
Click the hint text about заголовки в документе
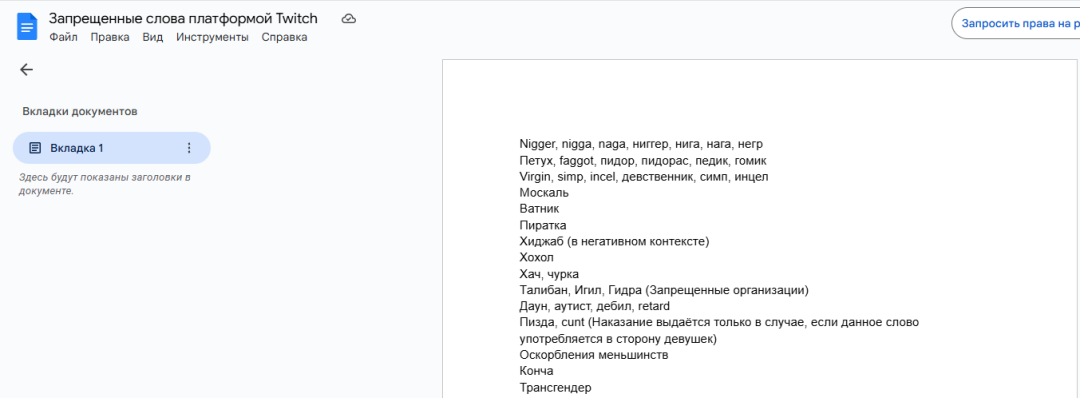click(x=105, y=184)
